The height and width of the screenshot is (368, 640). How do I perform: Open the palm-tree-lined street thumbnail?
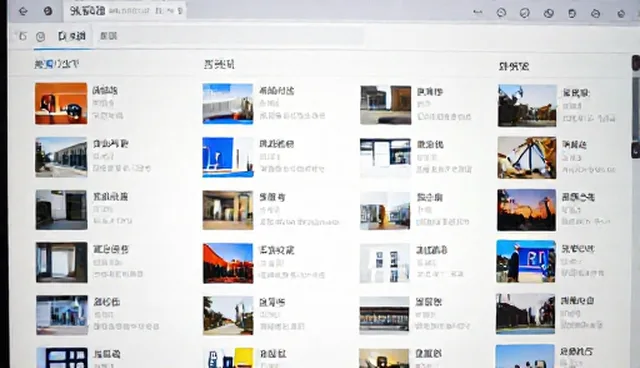[228, 315]
